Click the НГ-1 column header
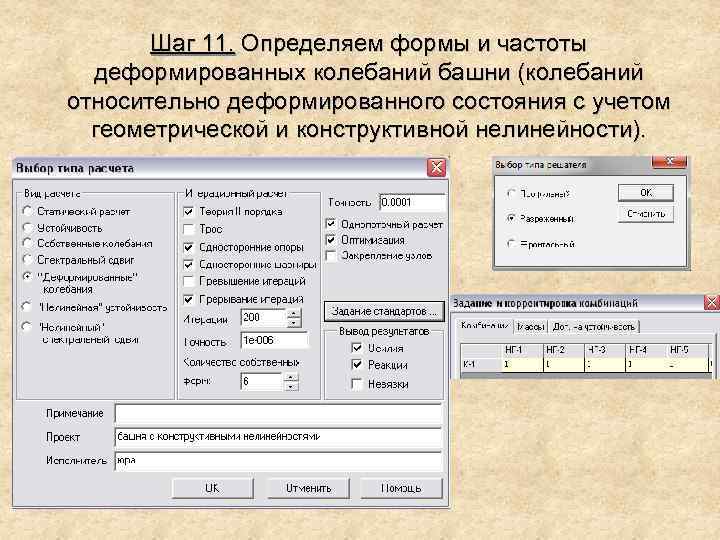This screenshot has width=720, height=540. (523, 350)
